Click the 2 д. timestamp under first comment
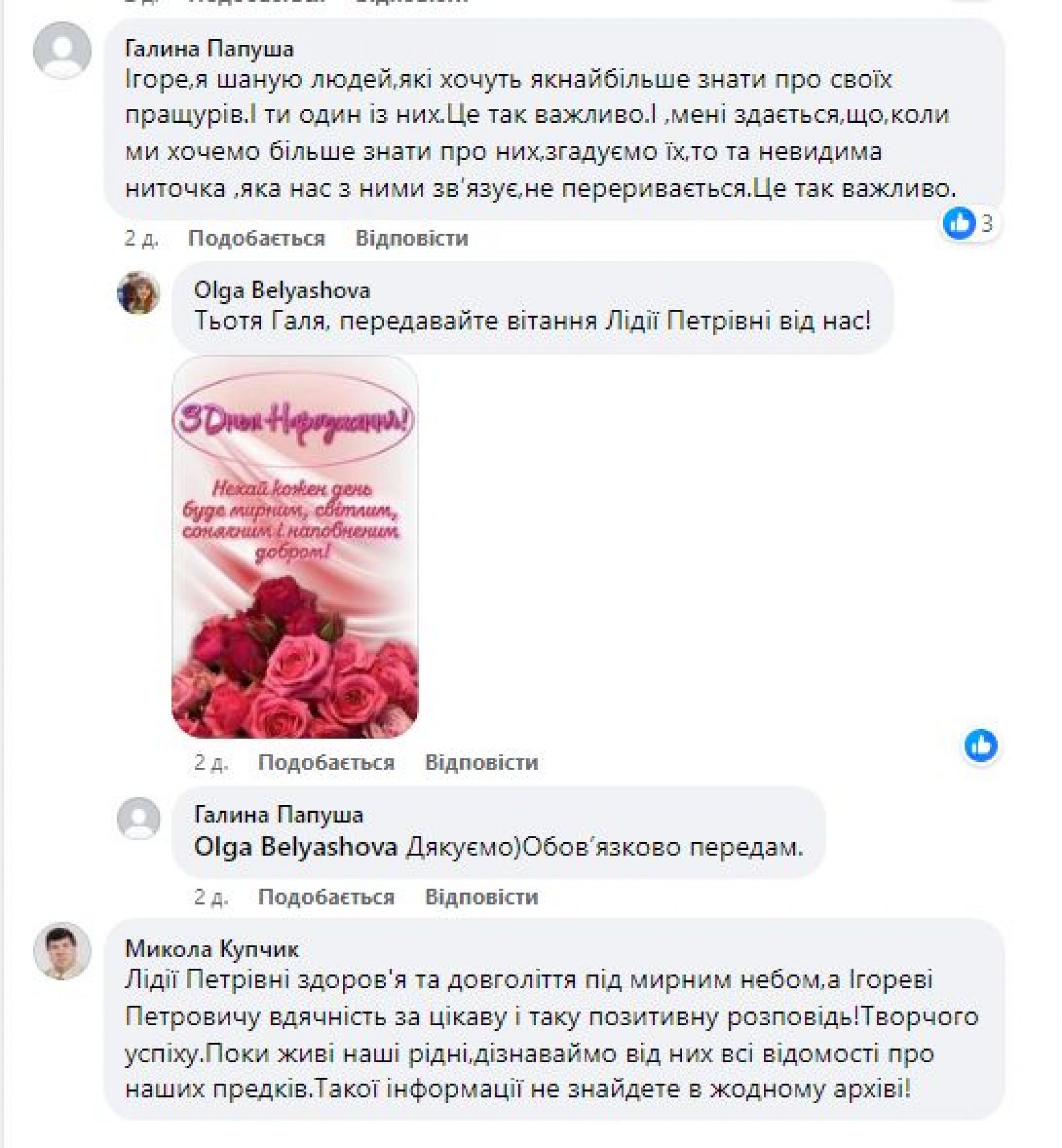 (x=142, y=238)
